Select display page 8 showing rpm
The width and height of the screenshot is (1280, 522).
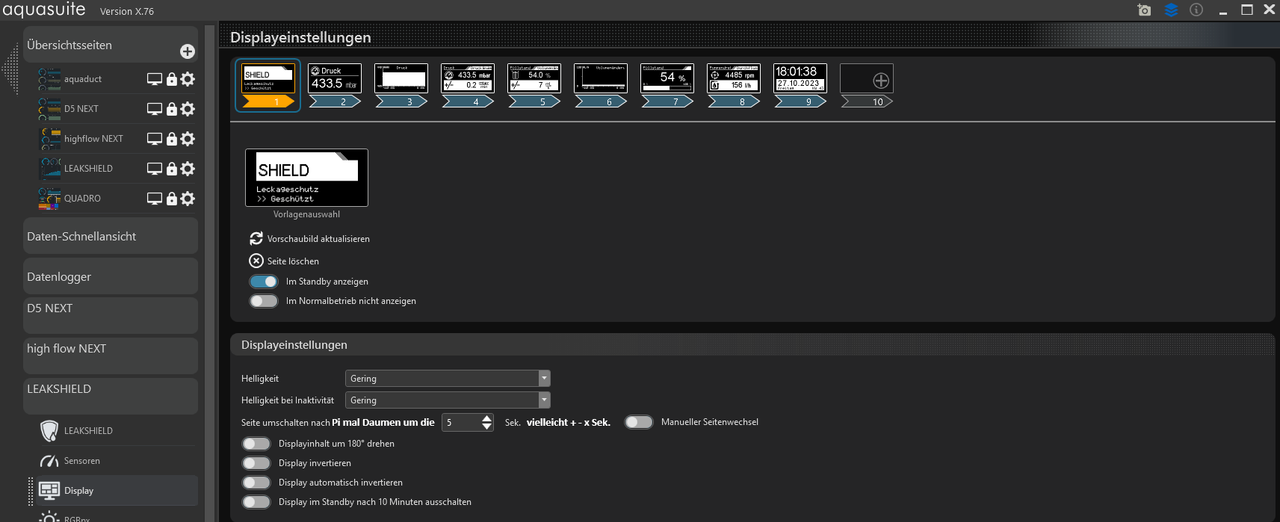(x=734, y=86)
